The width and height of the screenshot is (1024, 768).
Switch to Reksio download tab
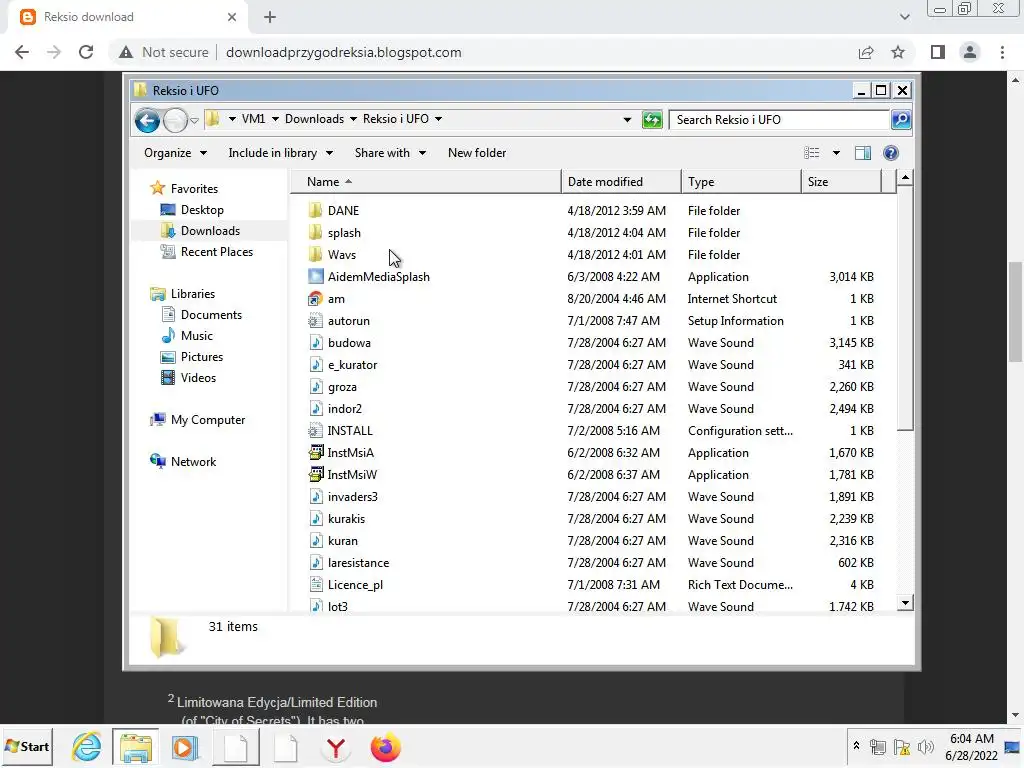[x=127, y=17]
